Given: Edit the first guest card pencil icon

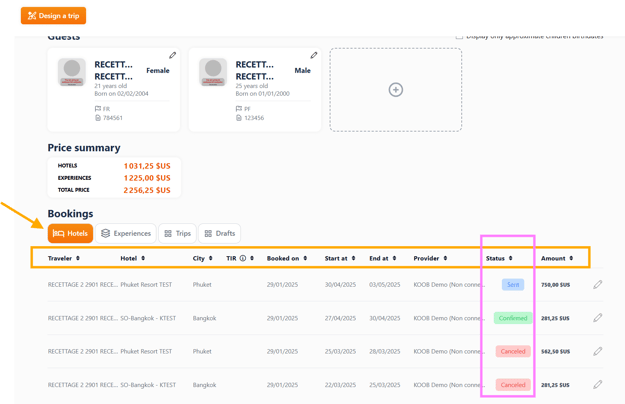Looking at the screenshot, I should pos(172,56).
